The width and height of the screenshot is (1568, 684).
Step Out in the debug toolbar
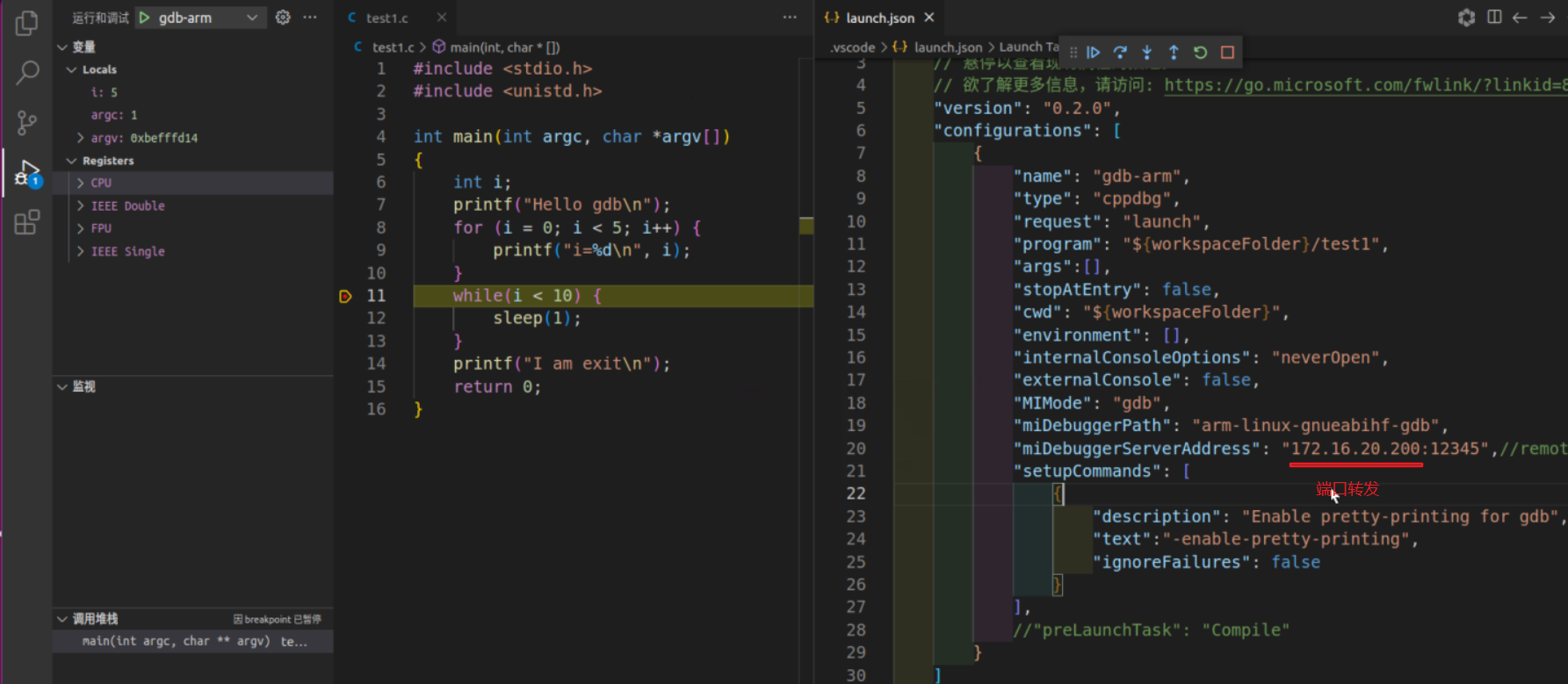pyautogui.click(x=1174, y=53)
